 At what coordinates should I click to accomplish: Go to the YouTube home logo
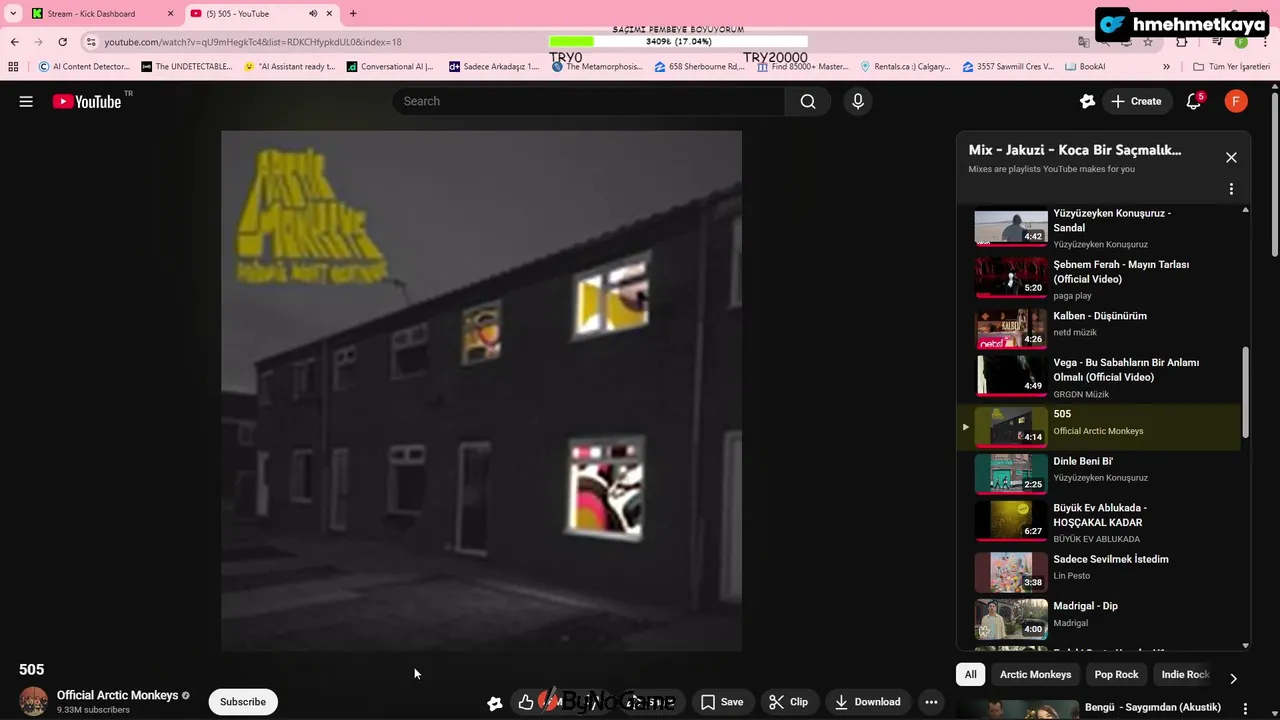coord(87,101)
